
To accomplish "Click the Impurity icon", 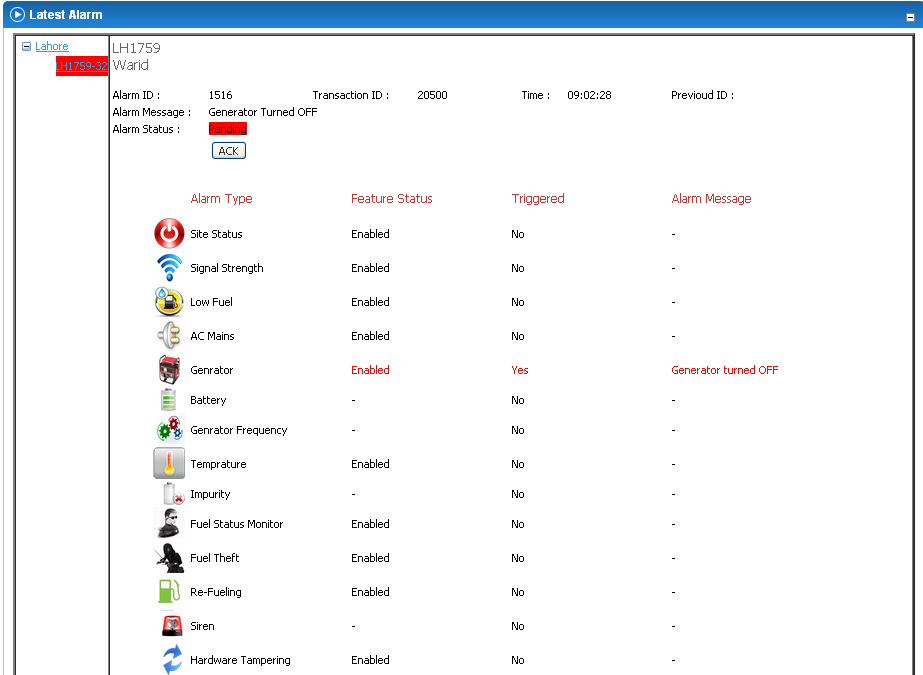I will (x=172, y=494).
